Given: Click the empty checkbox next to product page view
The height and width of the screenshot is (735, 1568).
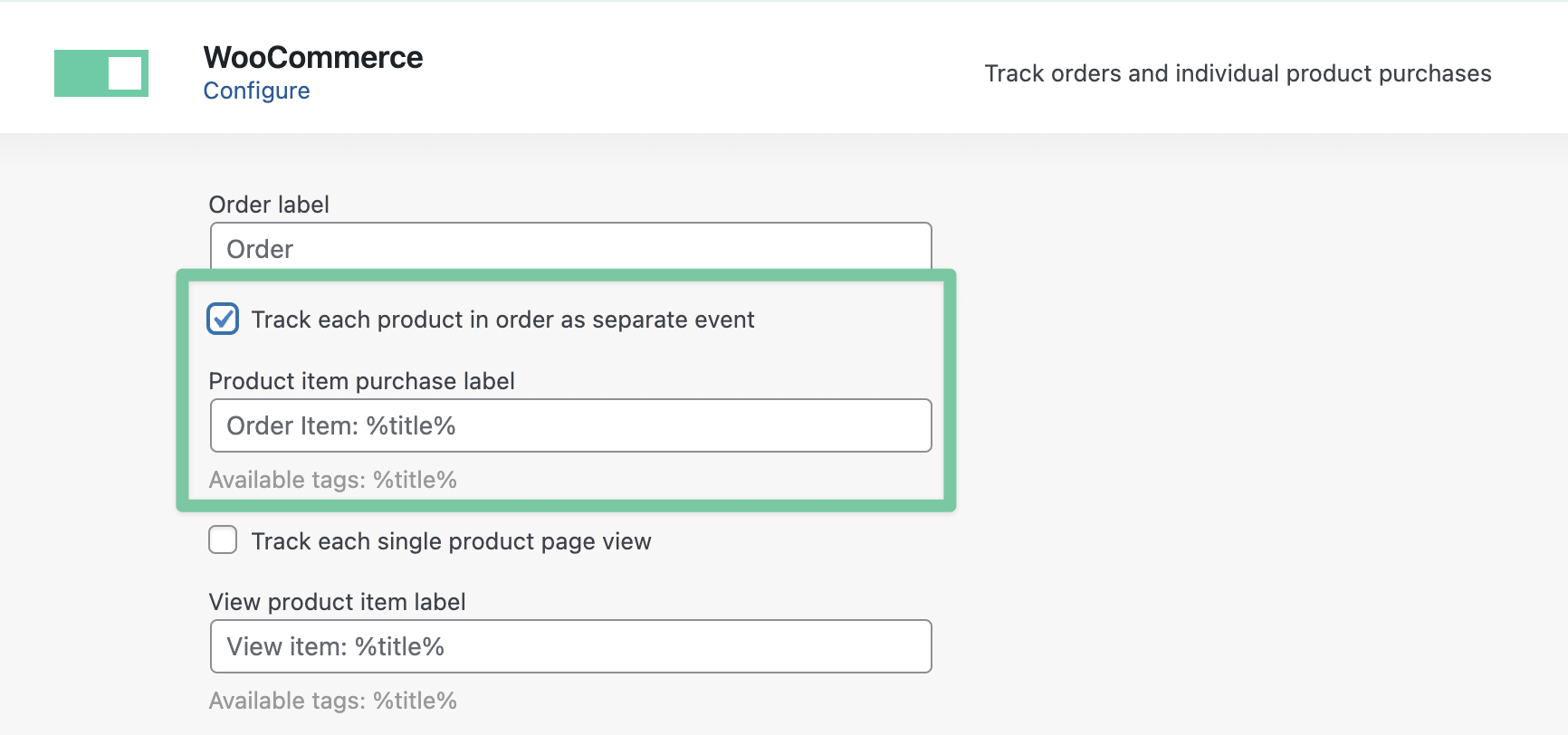Looking at the screenshot, I should tap(222, 539).
